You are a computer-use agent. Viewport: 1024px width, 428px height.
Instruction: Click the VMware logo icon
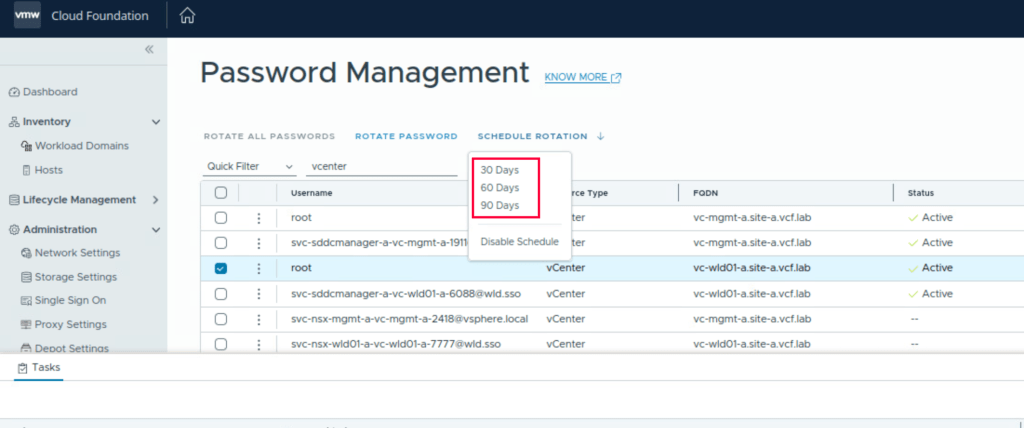[x=27, y=15]
